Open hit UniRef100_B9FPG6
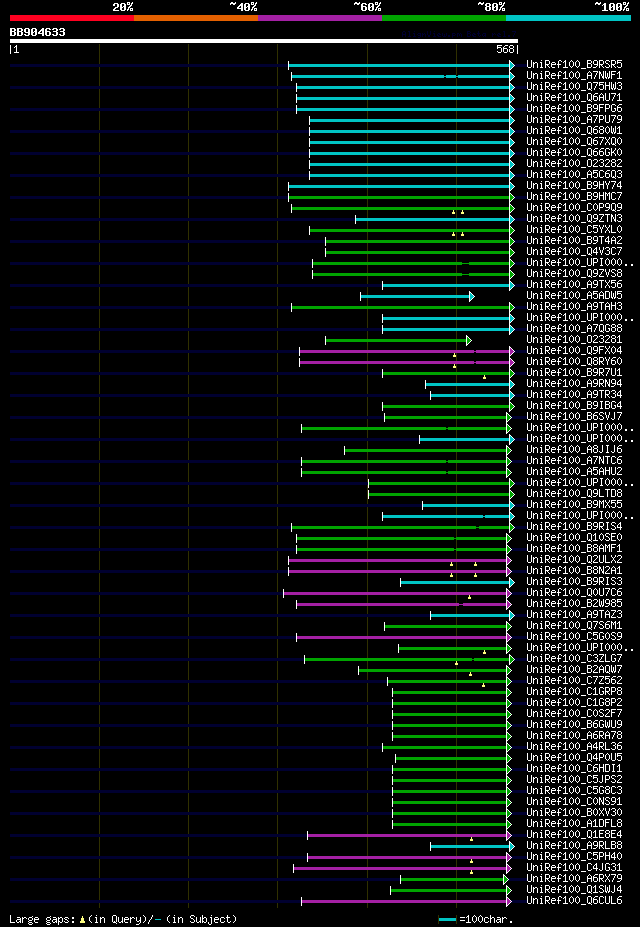 click(574, 108)
